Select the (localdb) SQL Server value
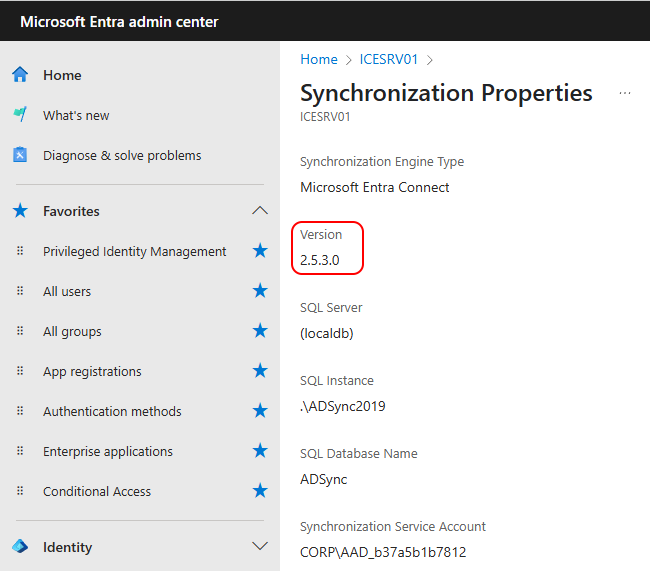Image resolution: width=650 pixels, height=571 pixels. (x=327, y=333)
